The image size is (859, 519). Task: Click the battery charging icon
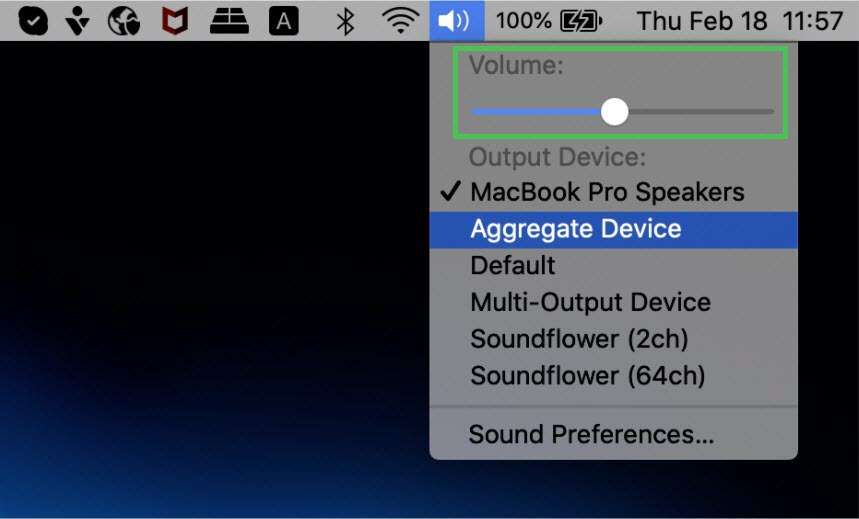[581, 21]
